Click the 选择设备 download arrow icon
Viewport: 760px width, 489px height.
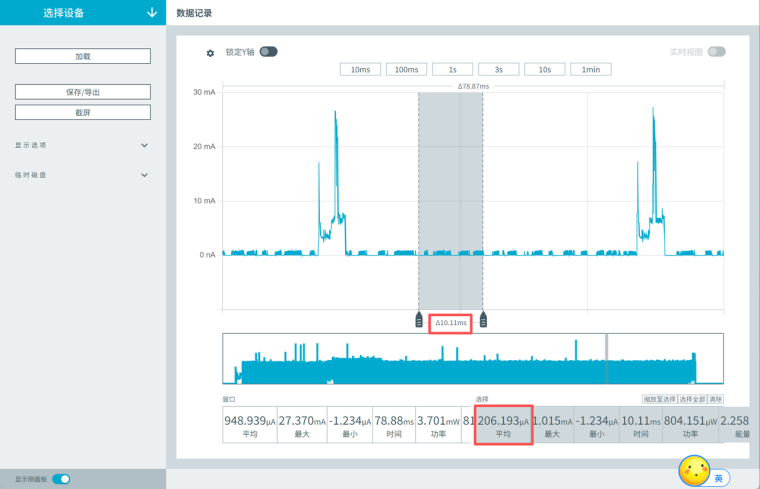click(152, 13)
